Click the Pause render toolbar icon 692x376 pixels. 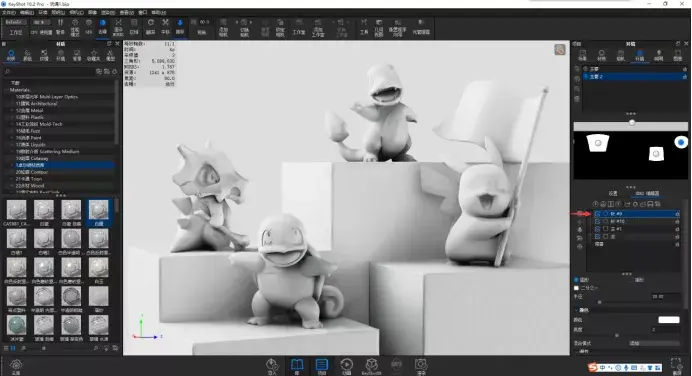point(60,26)
